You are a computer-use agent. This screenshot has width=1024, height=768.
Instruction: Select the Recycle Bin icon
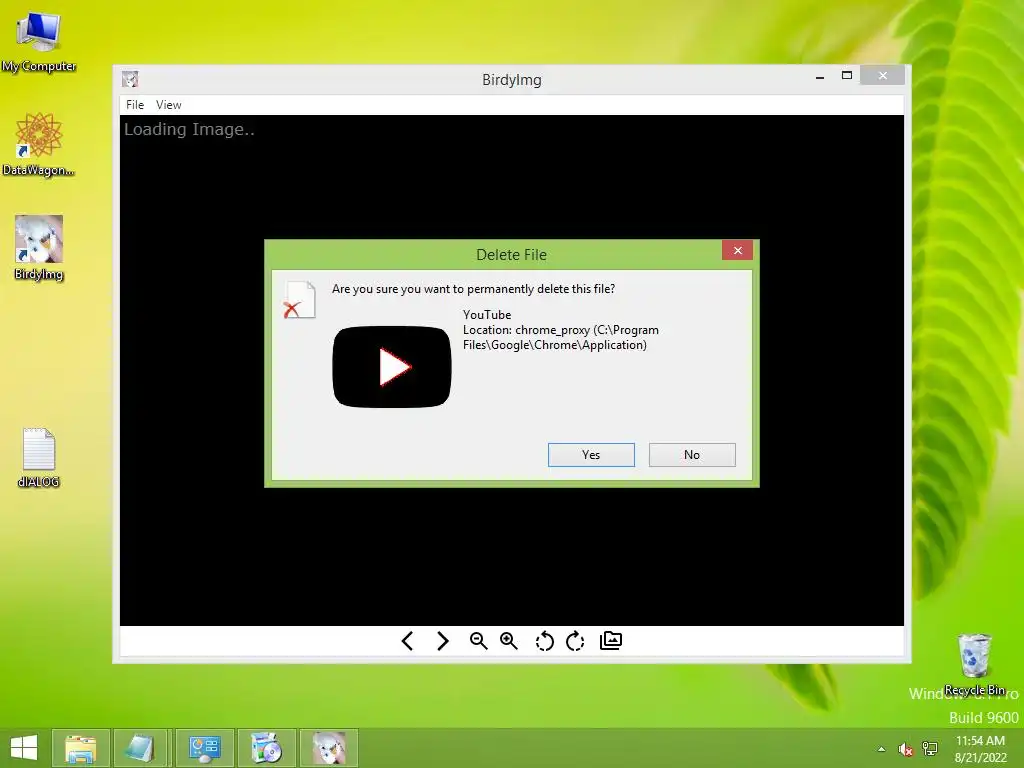pyautogui.click(x=974, y=665)
